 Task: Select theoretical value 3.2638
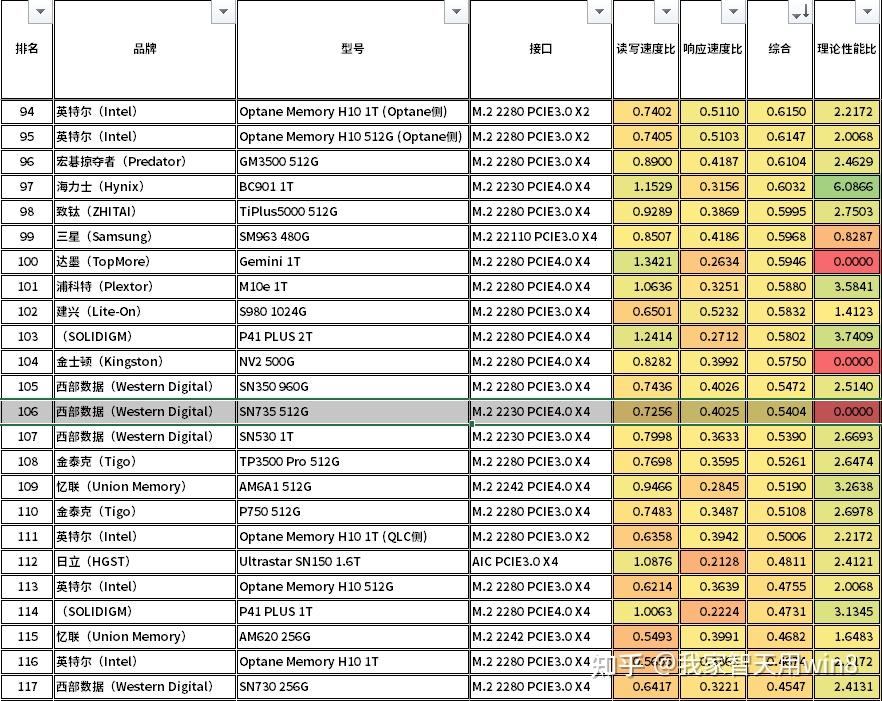tap(847, 486)
